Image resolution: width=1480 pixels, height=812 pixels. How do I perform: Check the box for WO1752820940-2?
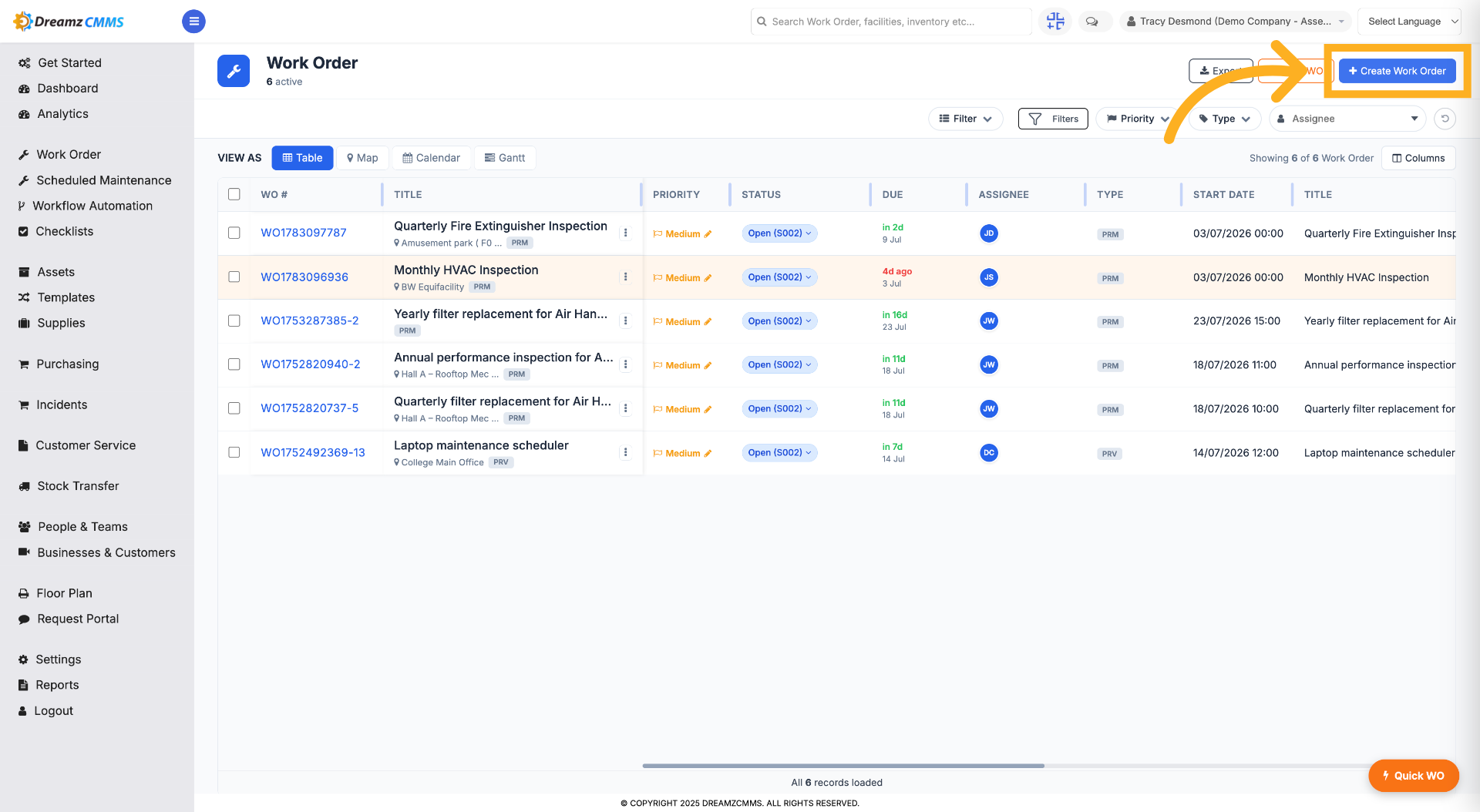[x=234, y=364]
